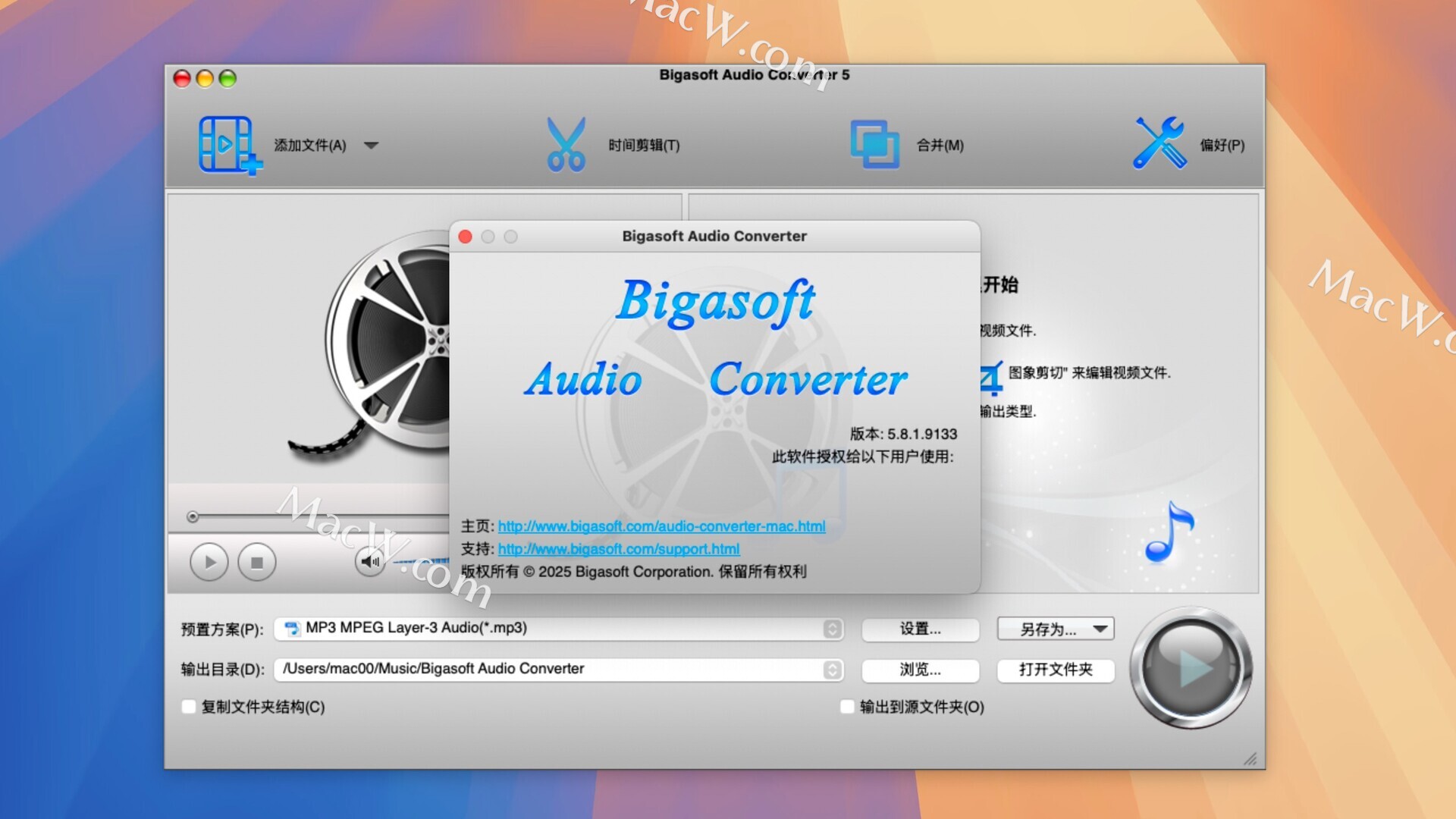
Task: Enable 复制文件夹结构(C) checkbox
Action: 189,707
